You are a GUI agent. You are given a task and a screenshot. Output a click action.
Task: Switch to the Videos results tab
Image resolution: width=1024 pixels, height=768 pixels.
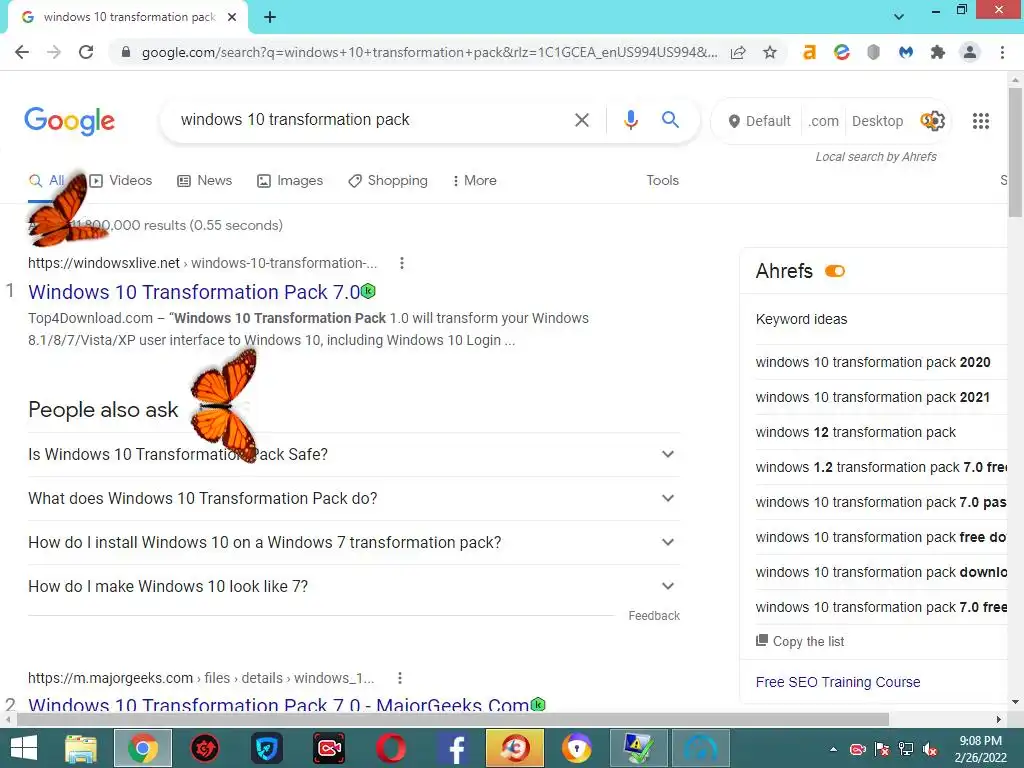(121, 181)
